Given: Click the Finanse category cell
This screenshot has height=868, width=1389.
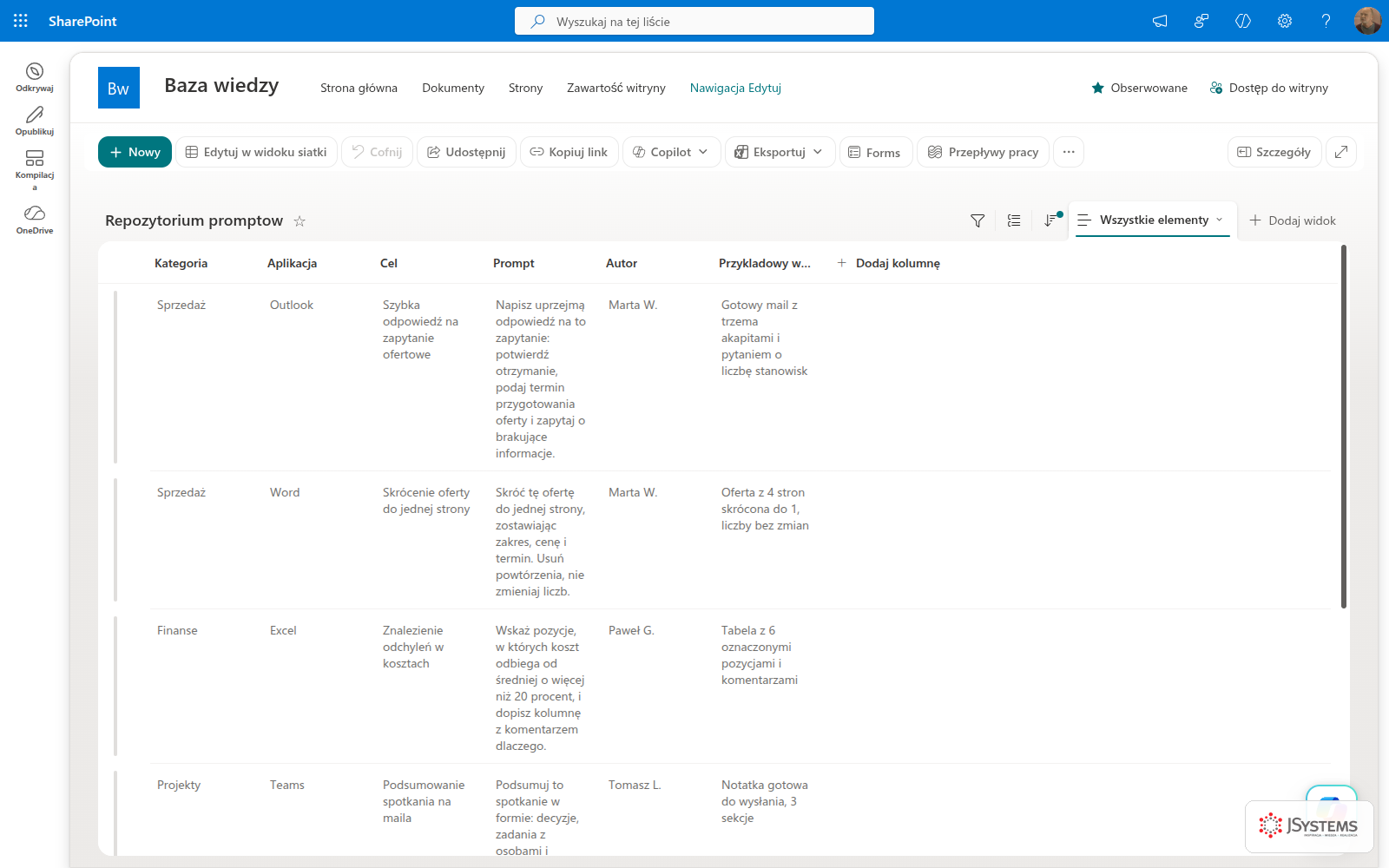Looking at the screenshot, I should click(177, 630).
